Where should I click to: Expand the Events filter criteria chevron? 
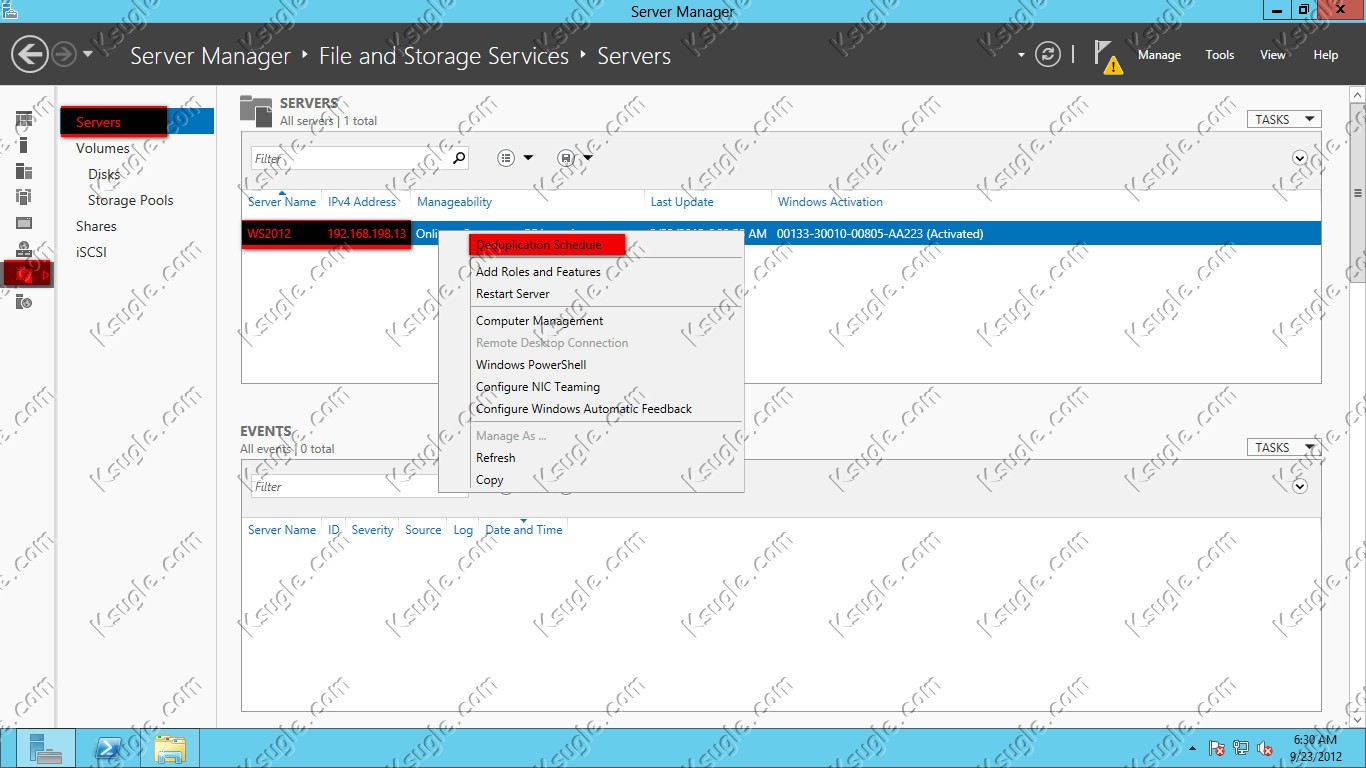[x=1300, y=486]
